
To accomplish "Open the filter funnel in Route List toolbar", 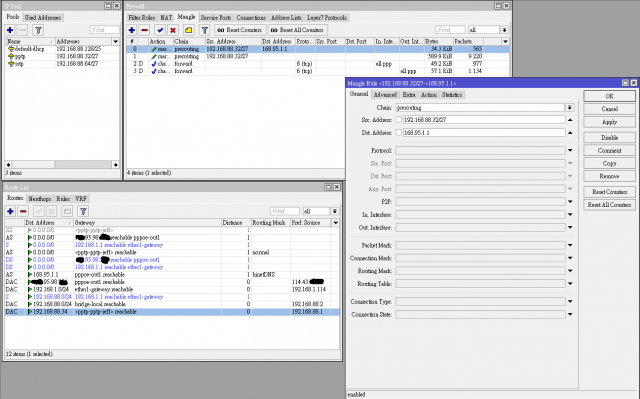I will click(83, 211).
